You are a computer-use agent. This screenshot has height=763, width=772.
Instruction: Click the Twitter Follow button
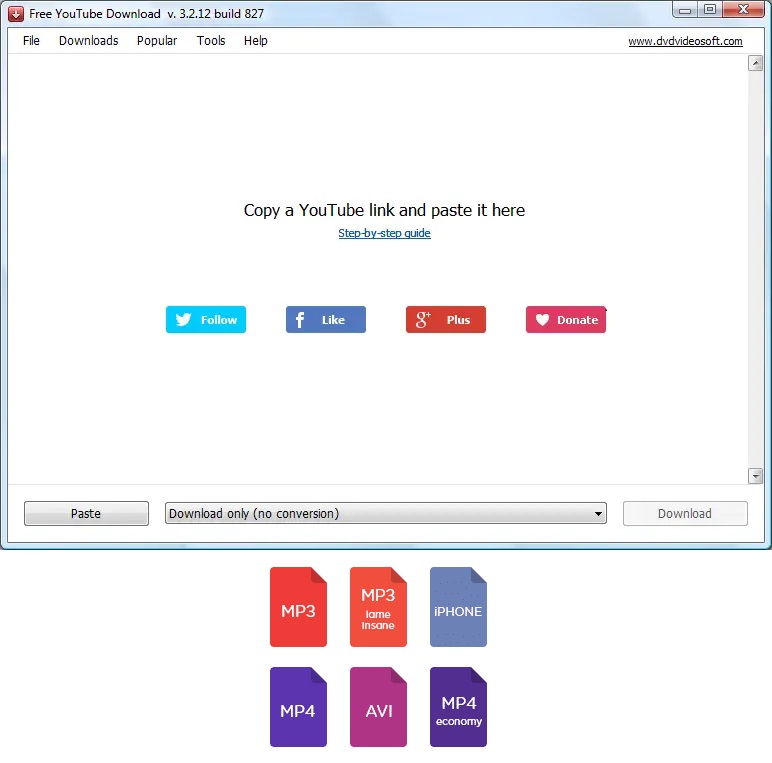tap(206, 319)
